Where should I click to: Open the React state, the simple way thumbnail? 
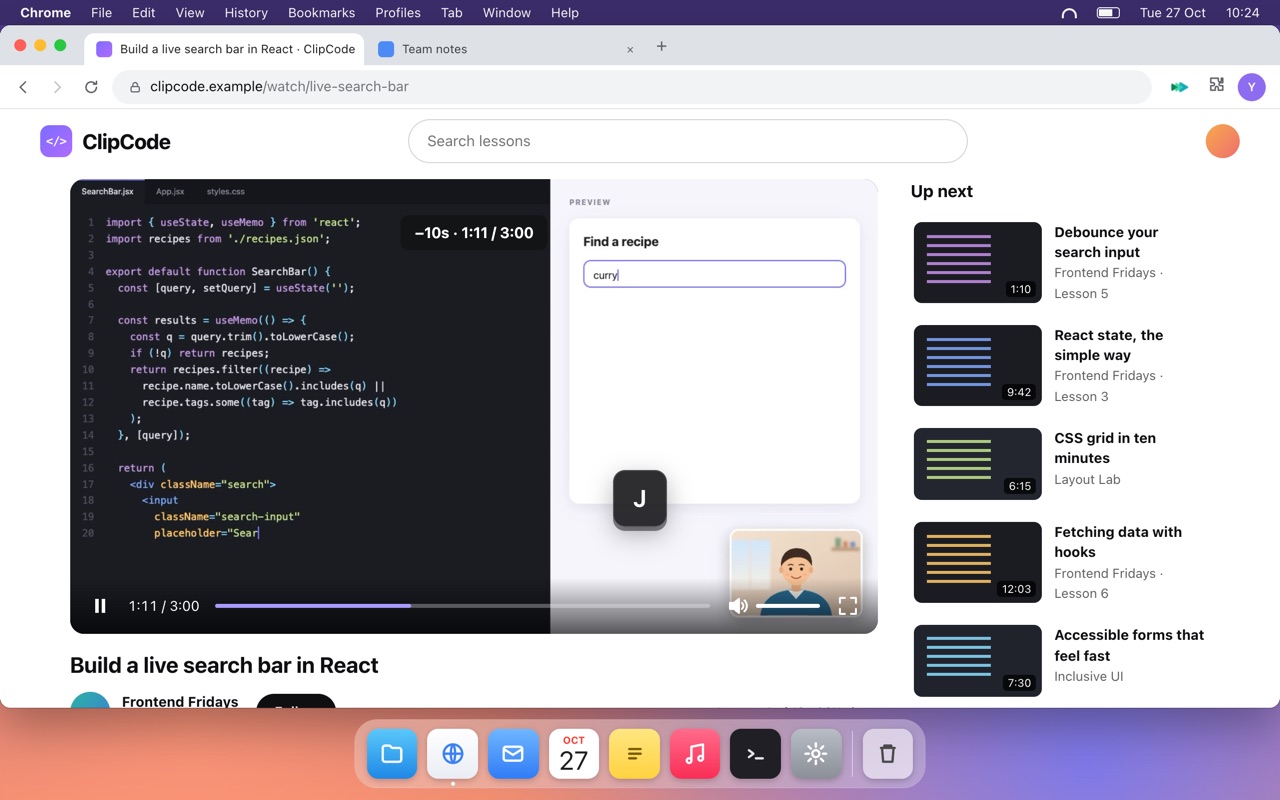coord(978,366)
